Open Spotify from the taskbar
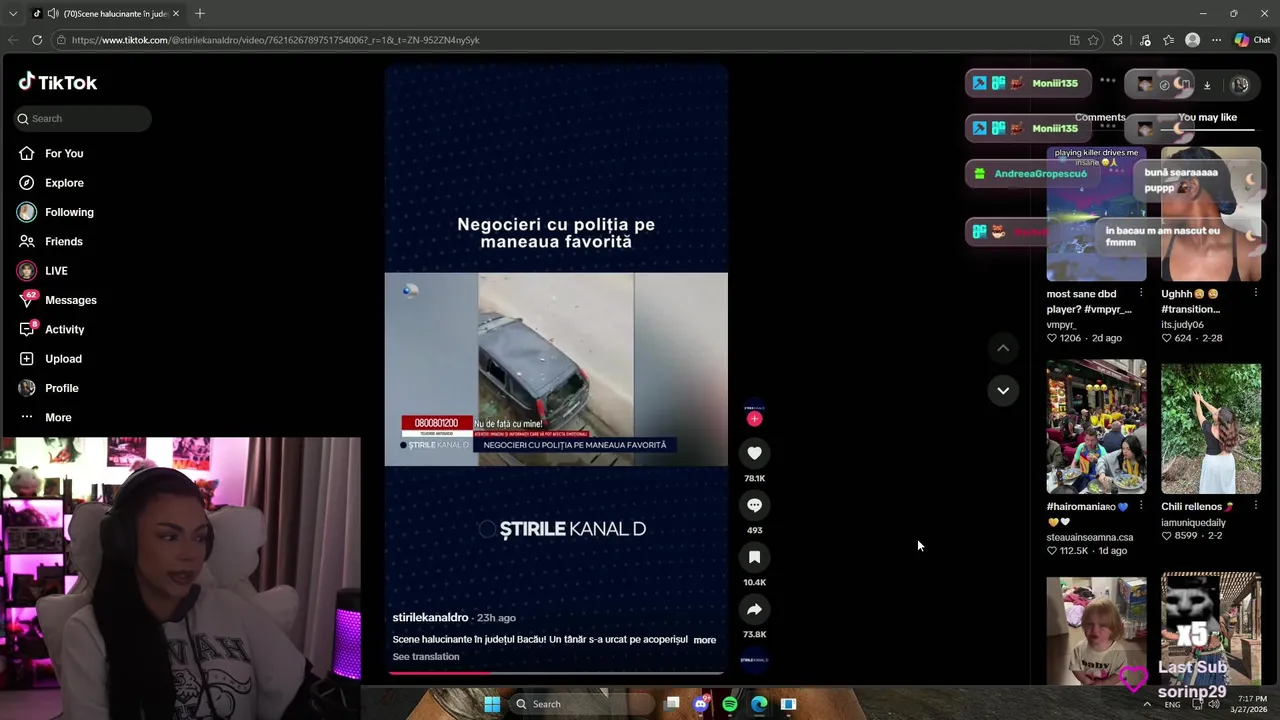This screenshot has height=720, width=1280. [x=730, y=704]
